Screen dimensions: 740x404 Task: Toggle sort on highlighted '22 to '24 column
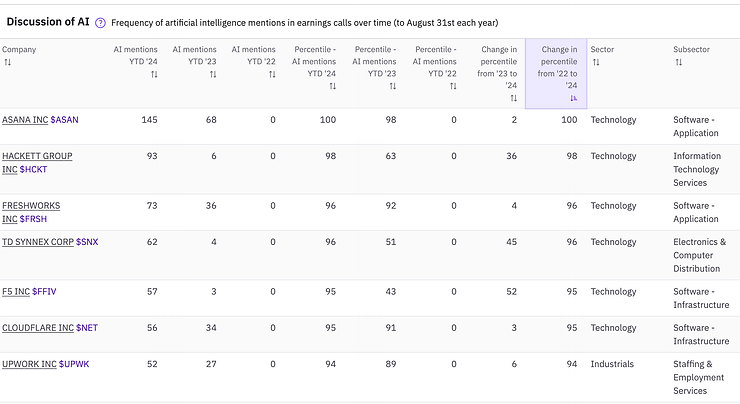click(573, 98)
